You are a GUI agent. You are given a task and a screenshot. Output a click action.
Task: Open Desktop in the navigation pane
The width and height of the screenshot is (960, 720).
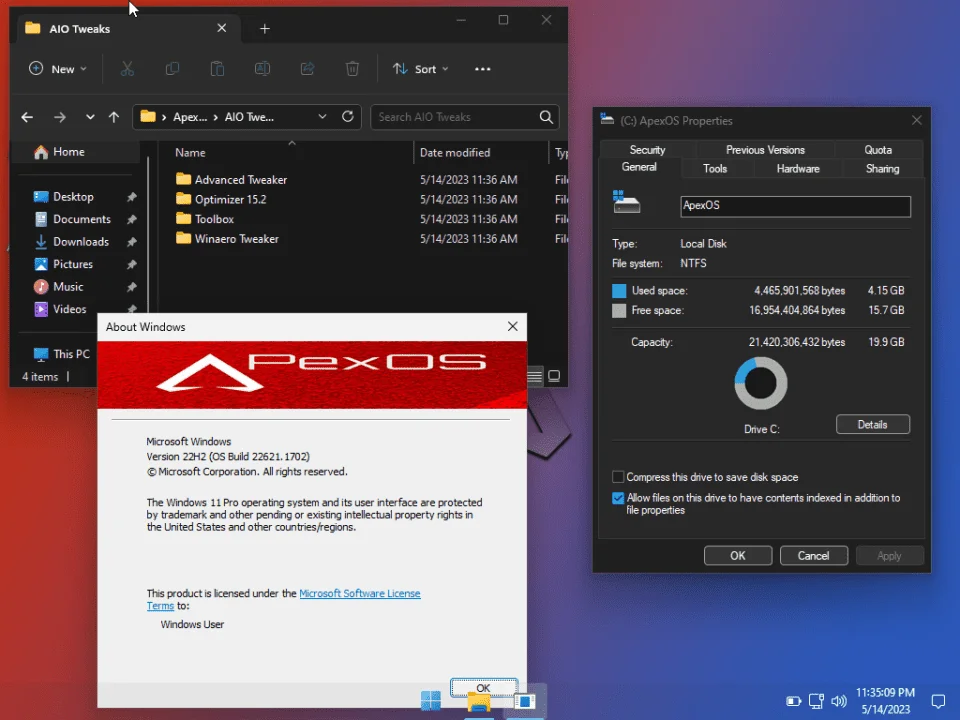click(73, 197)
